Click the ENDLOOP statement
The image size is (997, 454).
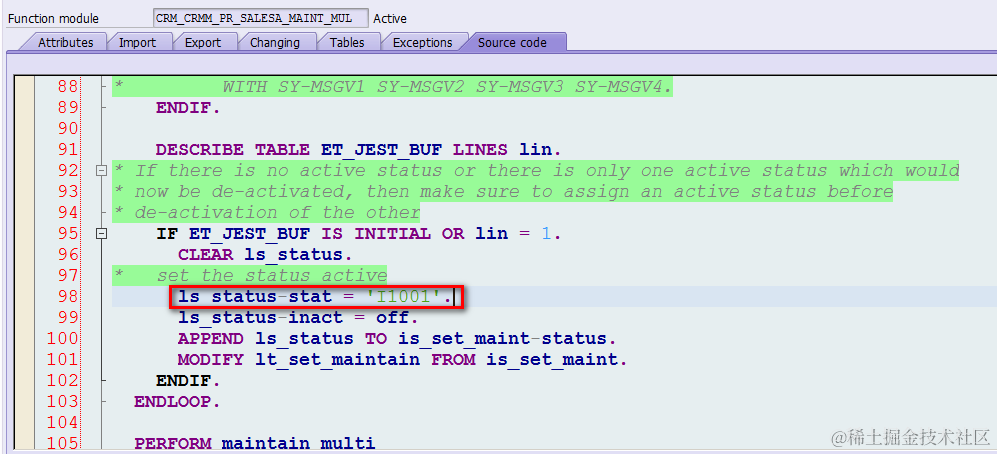177,401
